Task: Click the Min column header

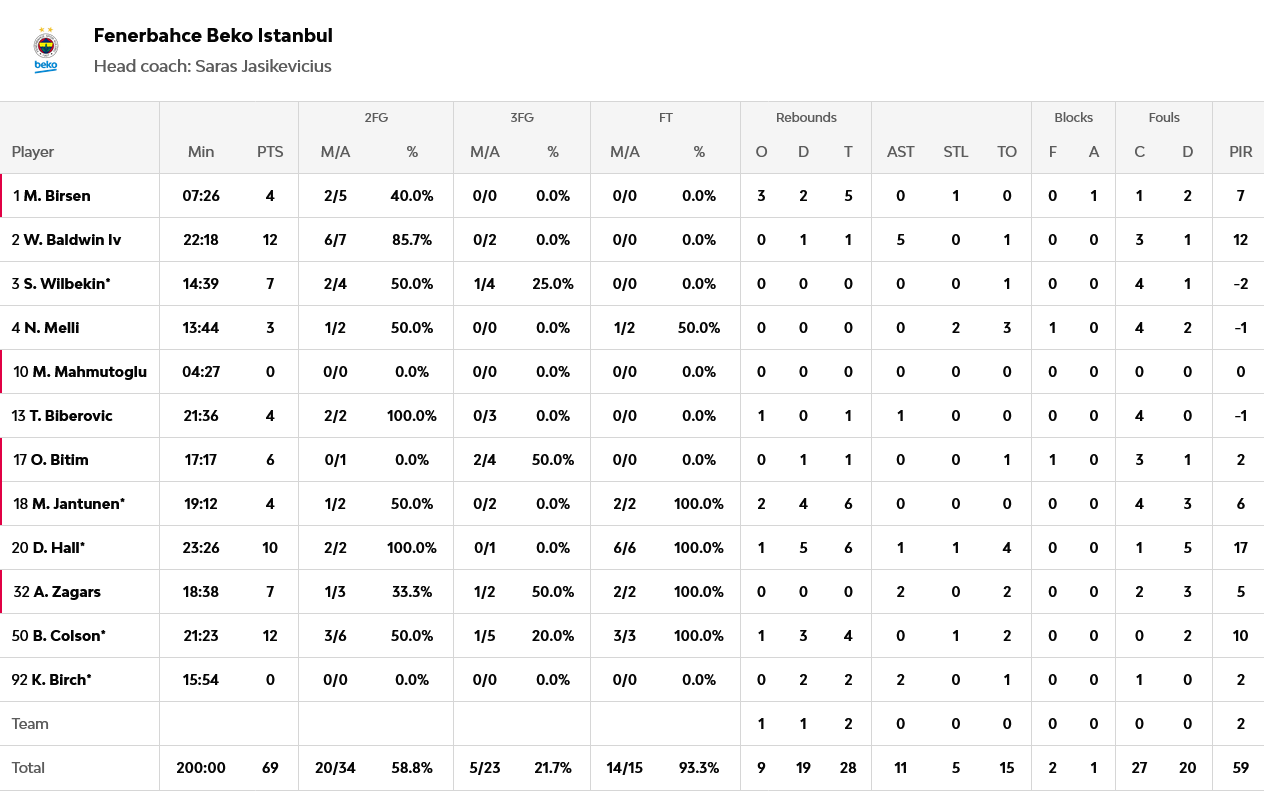Action: click(201, 152)
